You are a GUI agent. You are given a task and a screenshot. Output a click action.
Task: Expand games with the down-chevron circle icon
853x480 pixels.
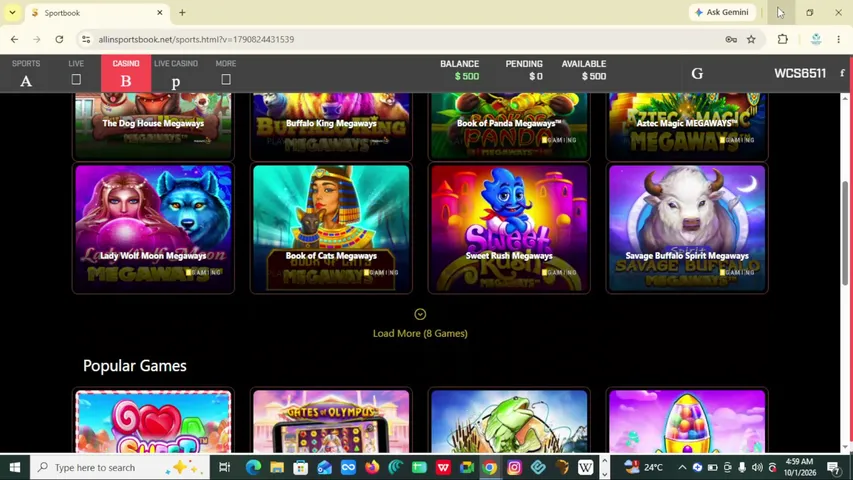(x=420, y=314)
